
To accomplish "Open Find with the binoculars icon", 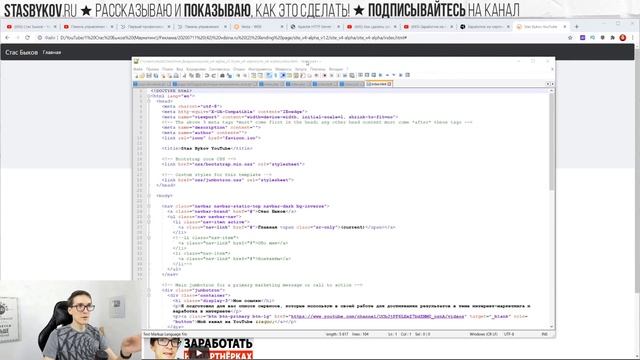I will [222, 76].
